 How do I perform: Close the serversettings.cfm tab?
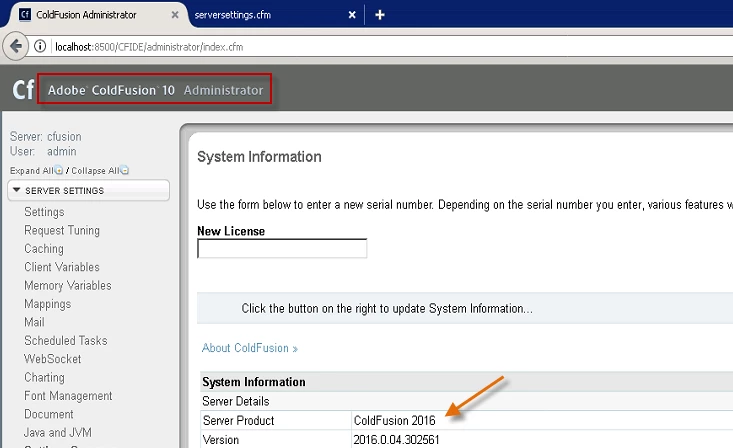[x=352, y=15]
